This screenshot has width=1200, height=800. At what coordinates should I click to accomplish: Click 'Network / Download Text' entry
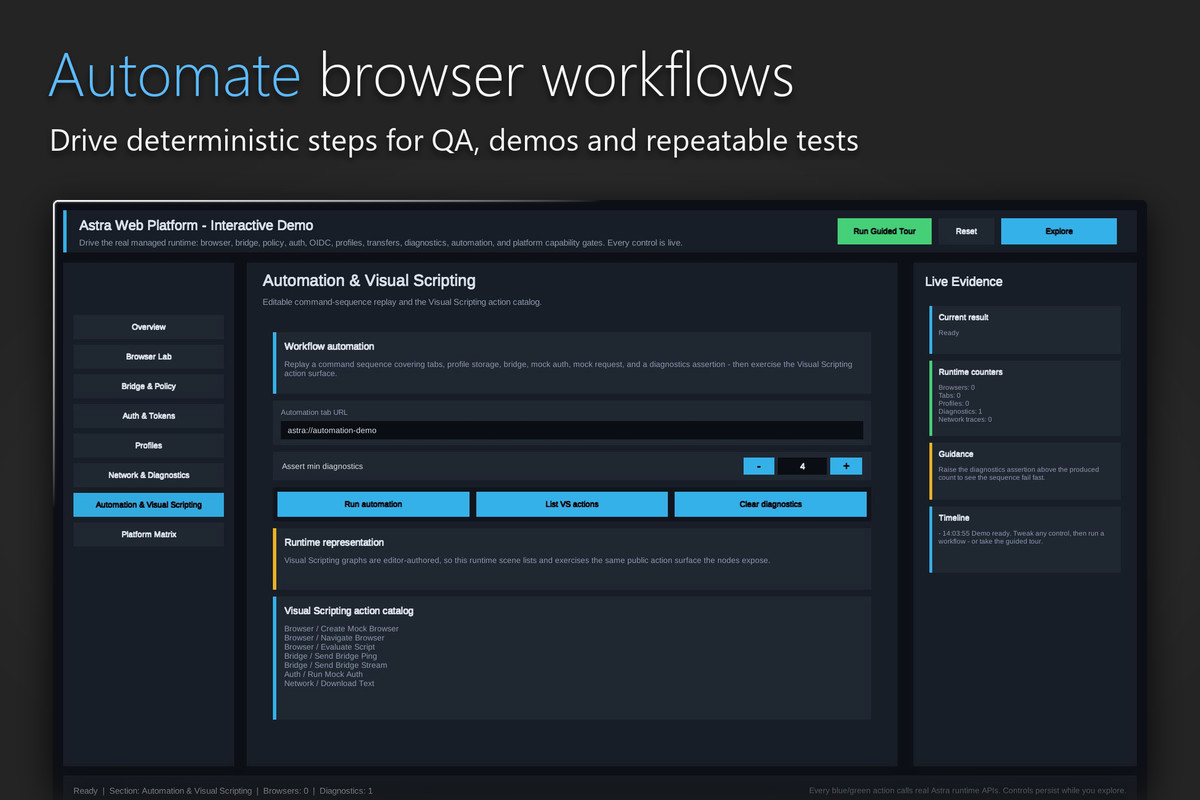(329, 683)
